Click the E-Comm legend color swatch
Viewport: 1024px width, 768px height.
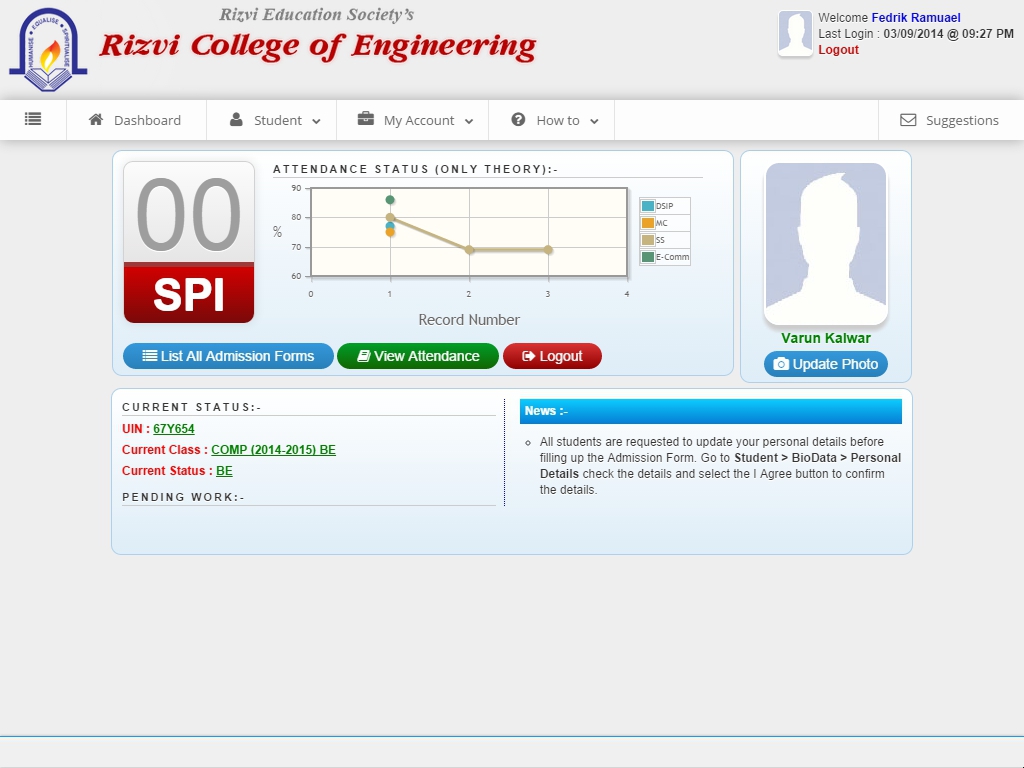(x=648, y=257)
